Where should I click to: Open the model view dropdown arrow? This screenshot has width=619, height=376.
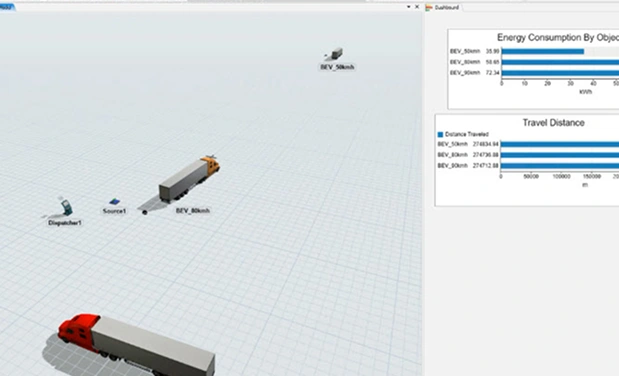(x=409, y=7)
